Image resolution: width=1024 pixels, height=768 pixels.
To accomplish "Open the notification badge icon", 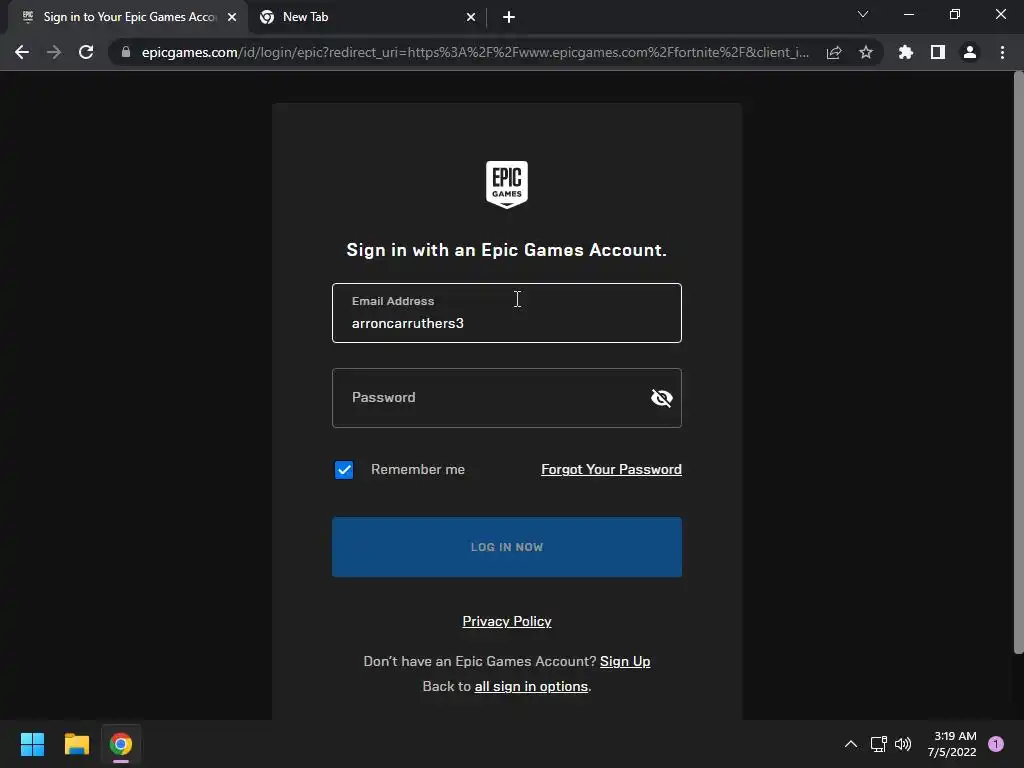I will pos(996,744).
